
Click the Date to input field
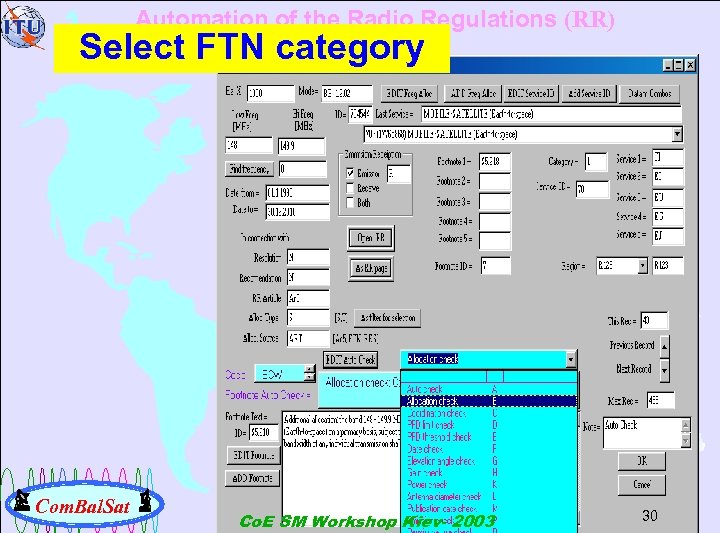tap(298, 212)
